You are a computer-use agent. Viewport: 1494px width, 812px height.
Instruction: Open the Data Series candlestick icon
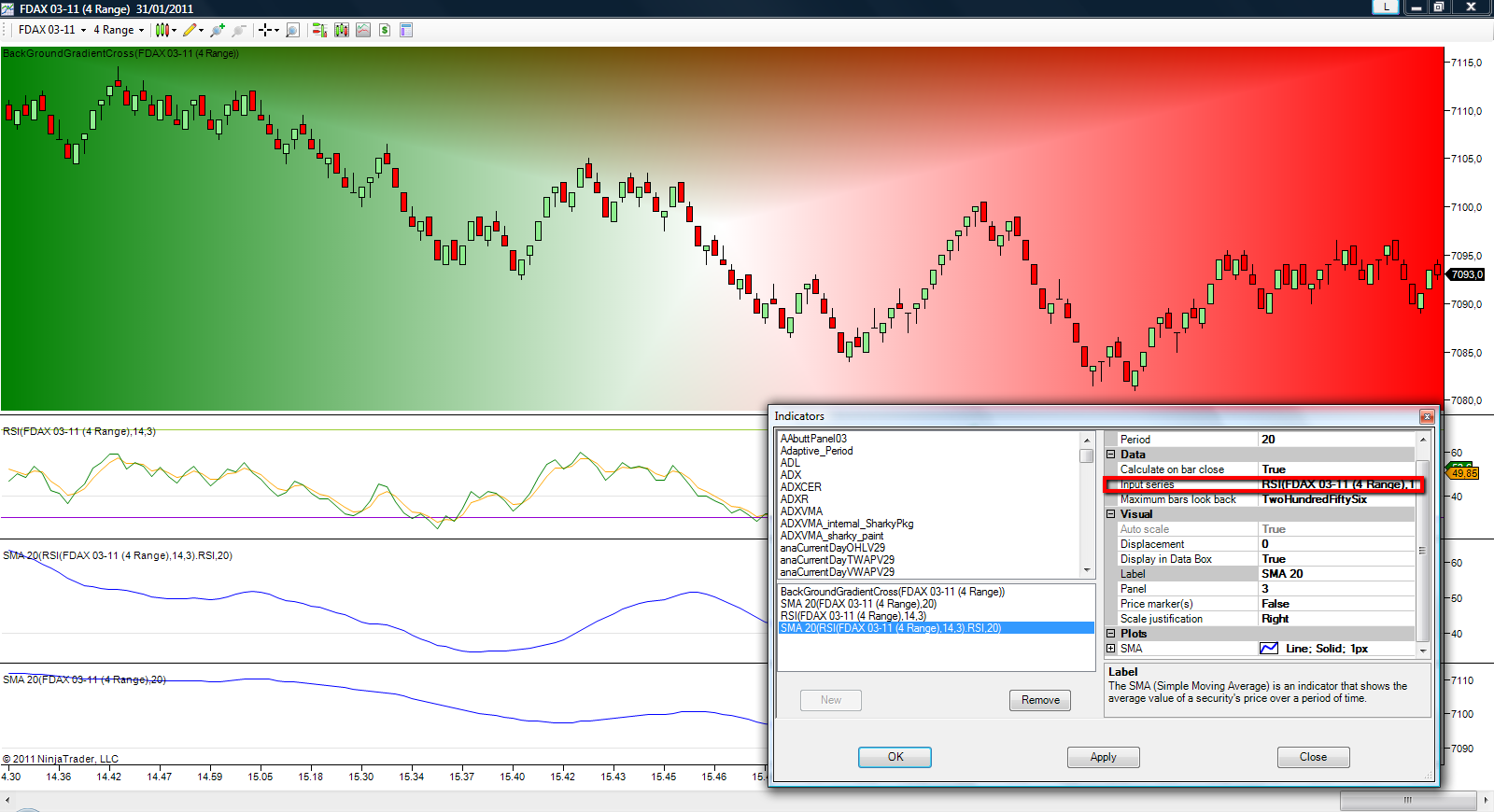click(342, 30)
